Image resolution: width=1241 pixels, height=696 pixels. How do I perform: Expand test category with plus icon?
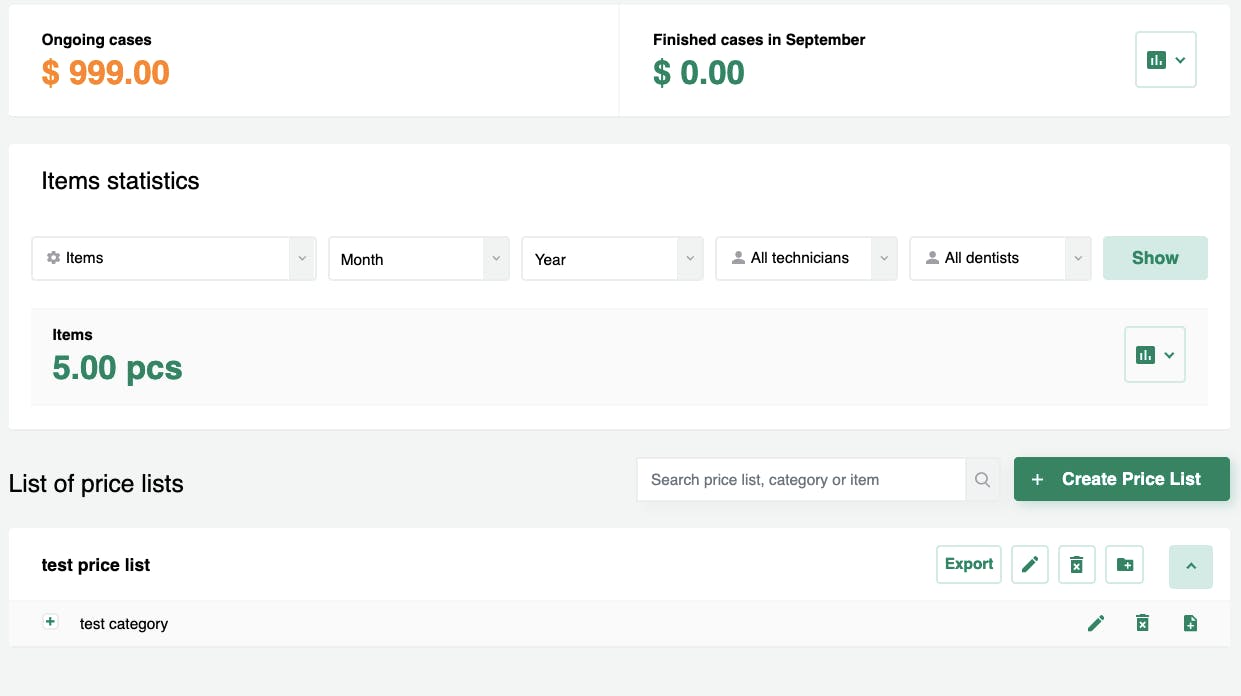tap(51, 622)
